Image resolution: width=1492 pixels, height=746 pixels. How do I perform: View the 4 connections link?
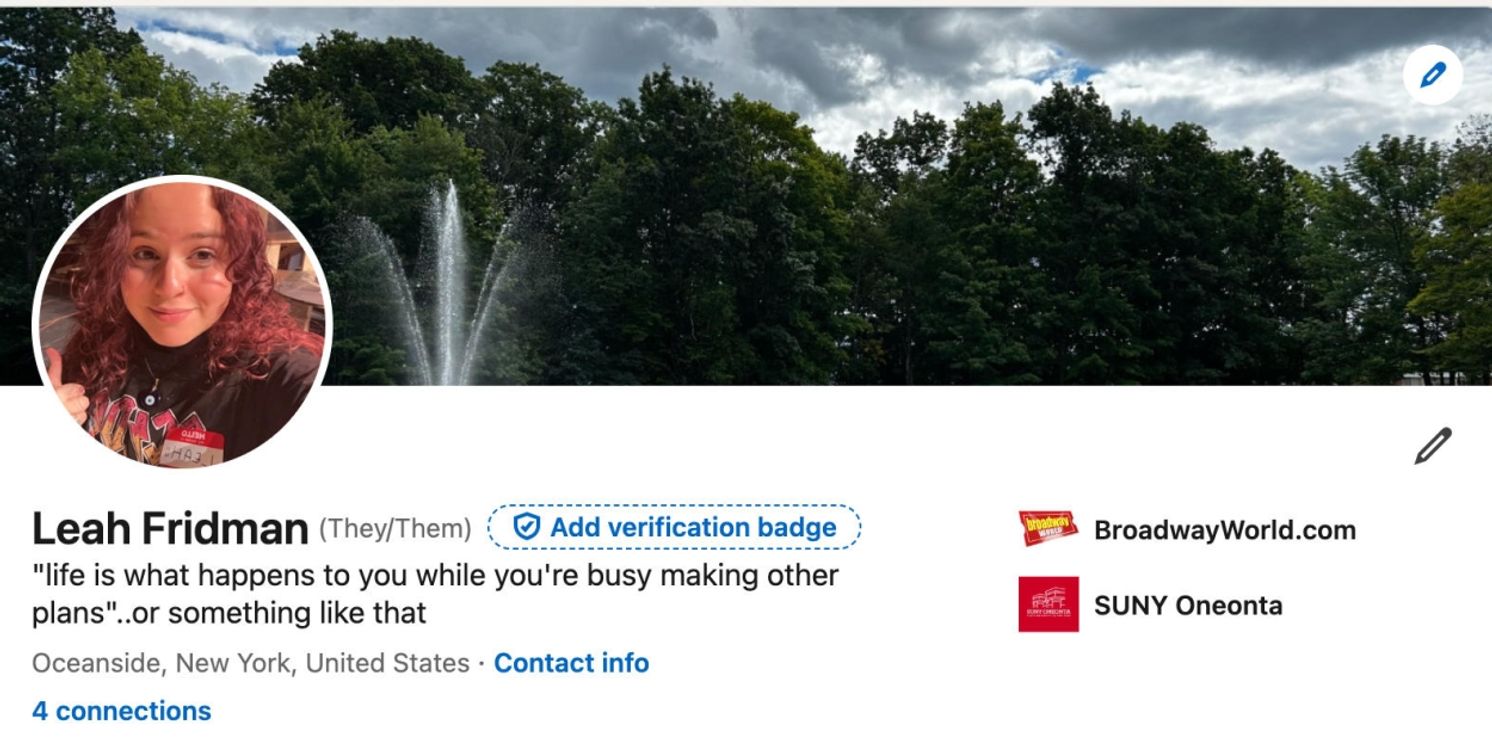pyautogui.click(x=122, y=711)
